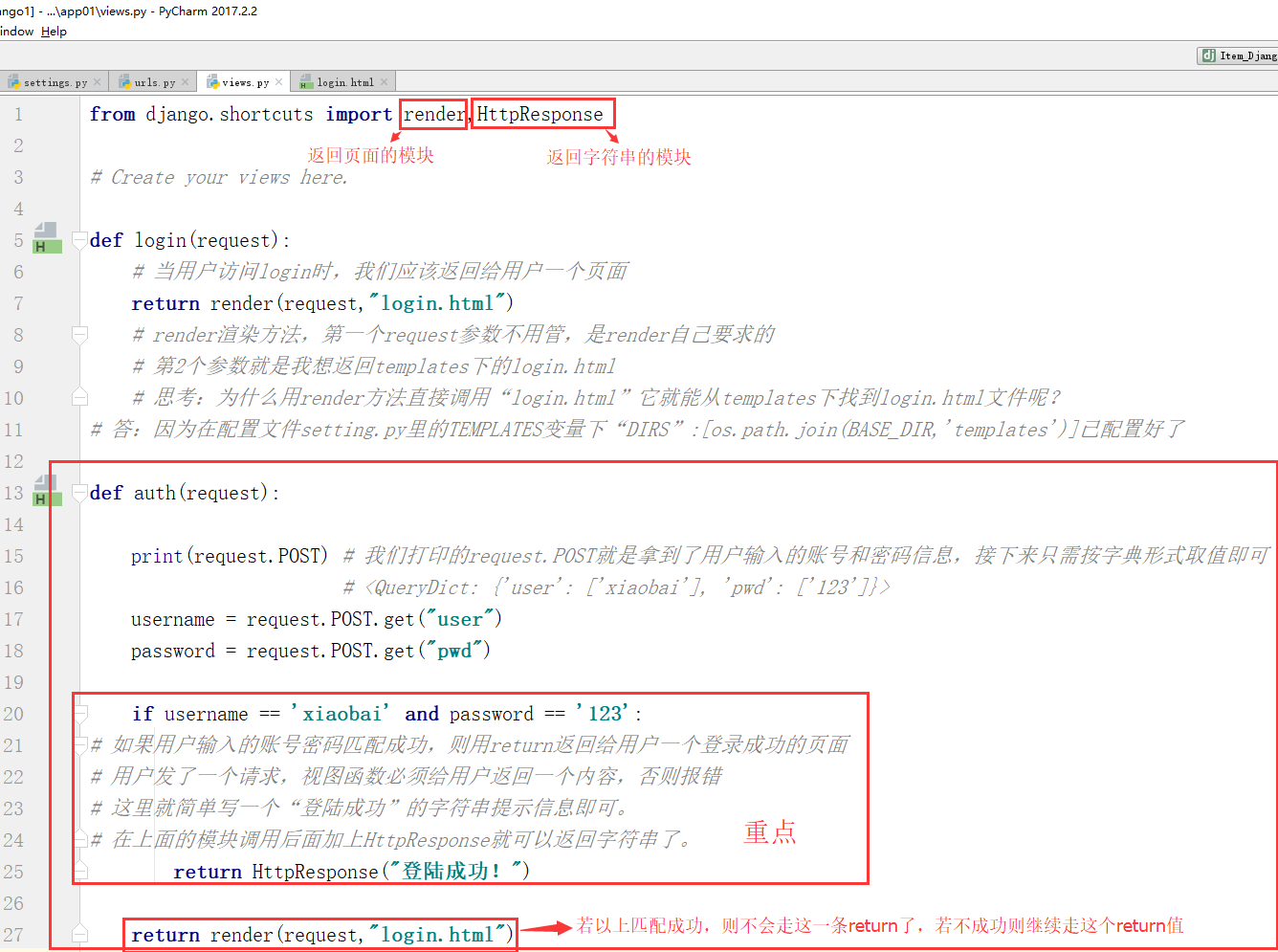The width and height of the screenshot is (1278, 952).
Task: Click the HTML template gutter icon on line 5
Action: (47, 238)
